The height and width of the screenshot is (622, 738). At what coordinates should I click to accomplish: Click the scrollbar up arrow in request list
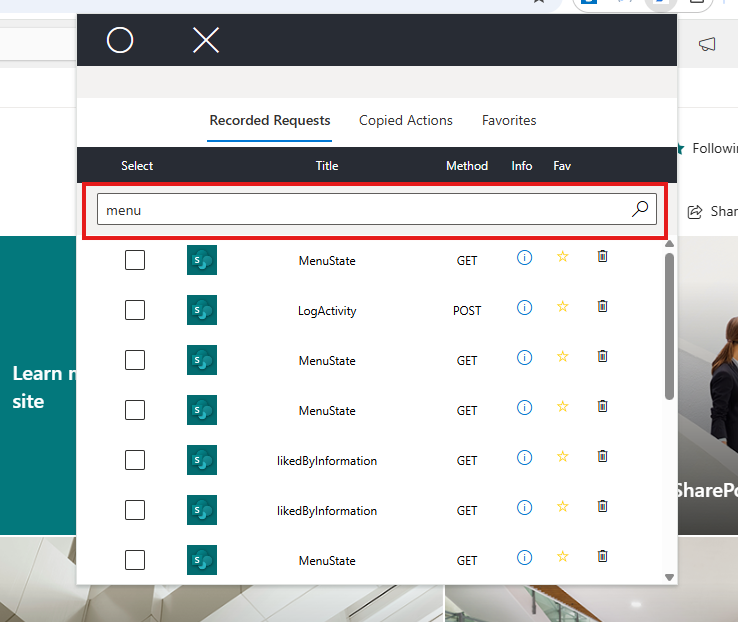coord(669,244)
